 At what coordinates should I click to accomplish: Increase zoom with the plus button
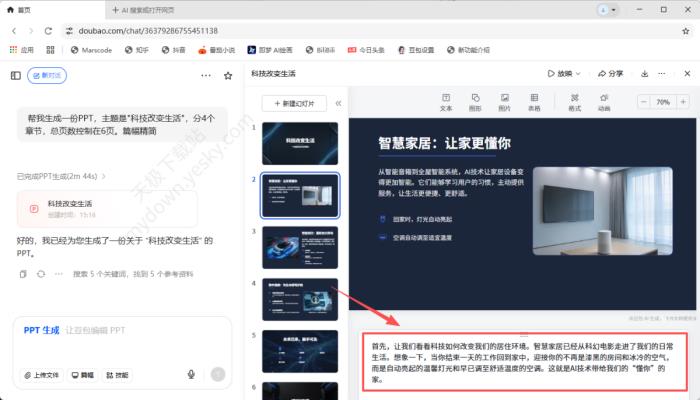click(685, 102)
